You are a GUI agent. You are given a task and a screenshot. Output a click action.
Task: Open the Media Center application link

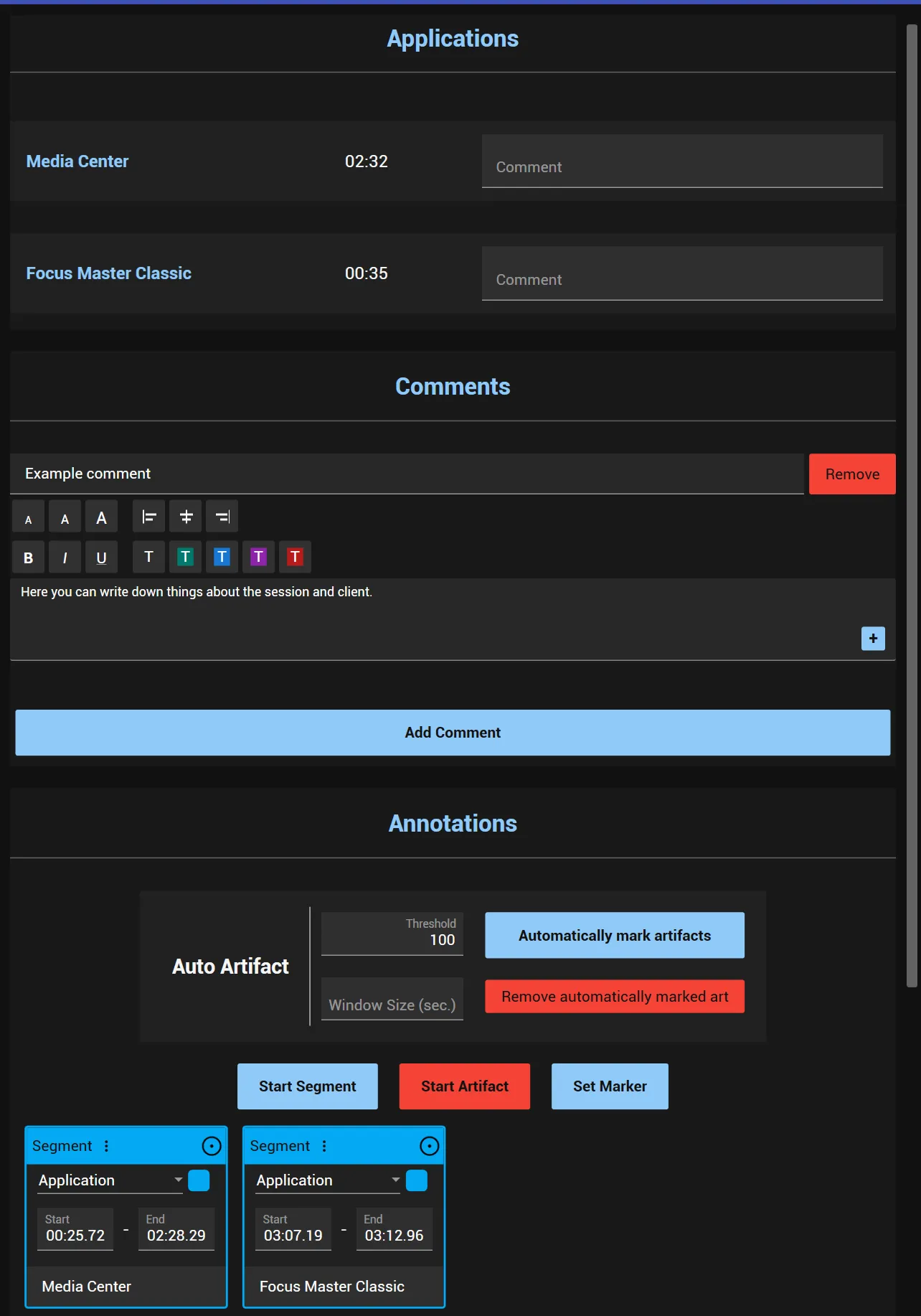(77, 161)
